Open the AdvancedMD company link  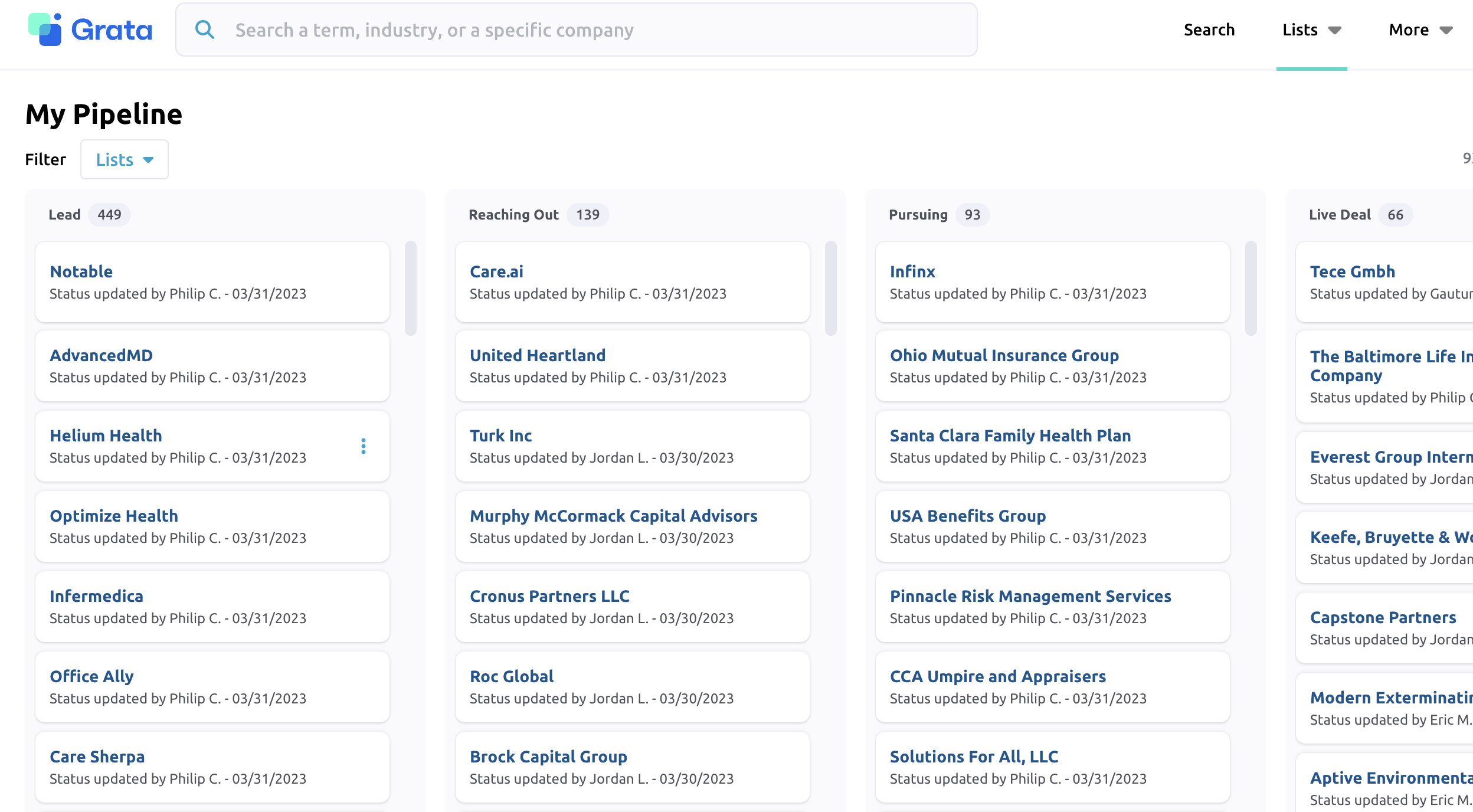[101, 355]
